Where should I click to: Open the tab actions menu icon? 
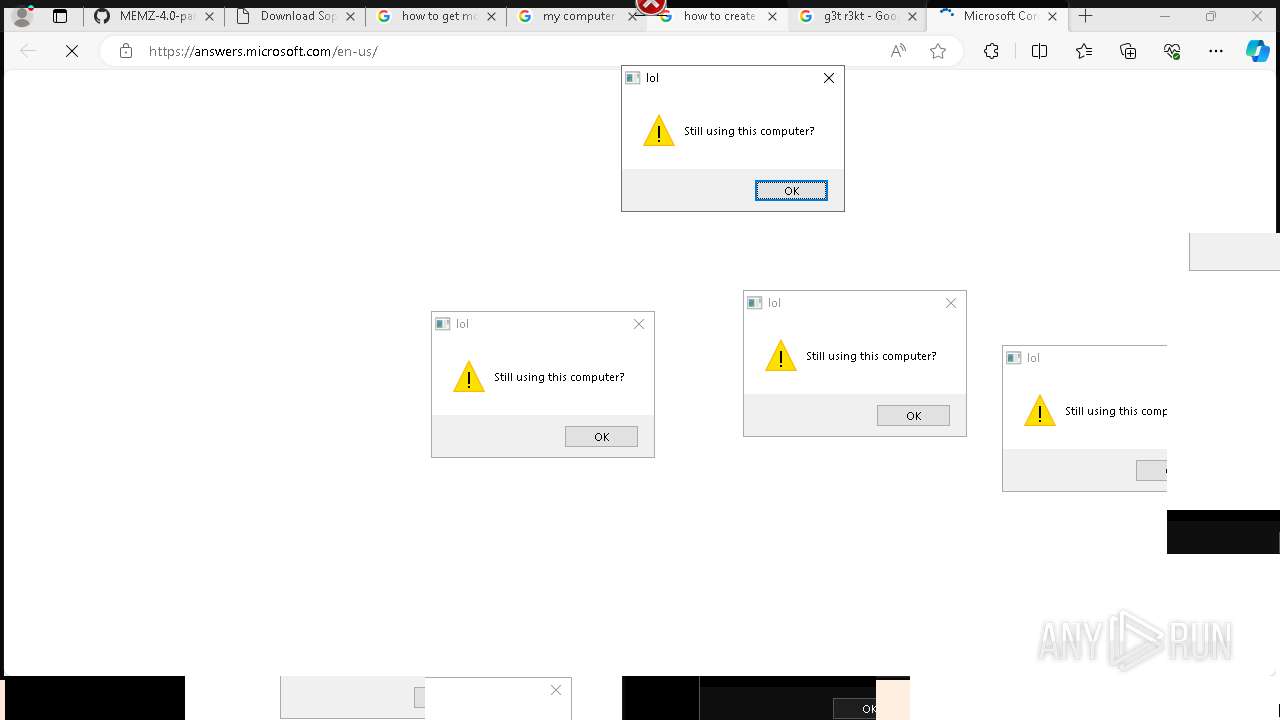tap(60, 16)
